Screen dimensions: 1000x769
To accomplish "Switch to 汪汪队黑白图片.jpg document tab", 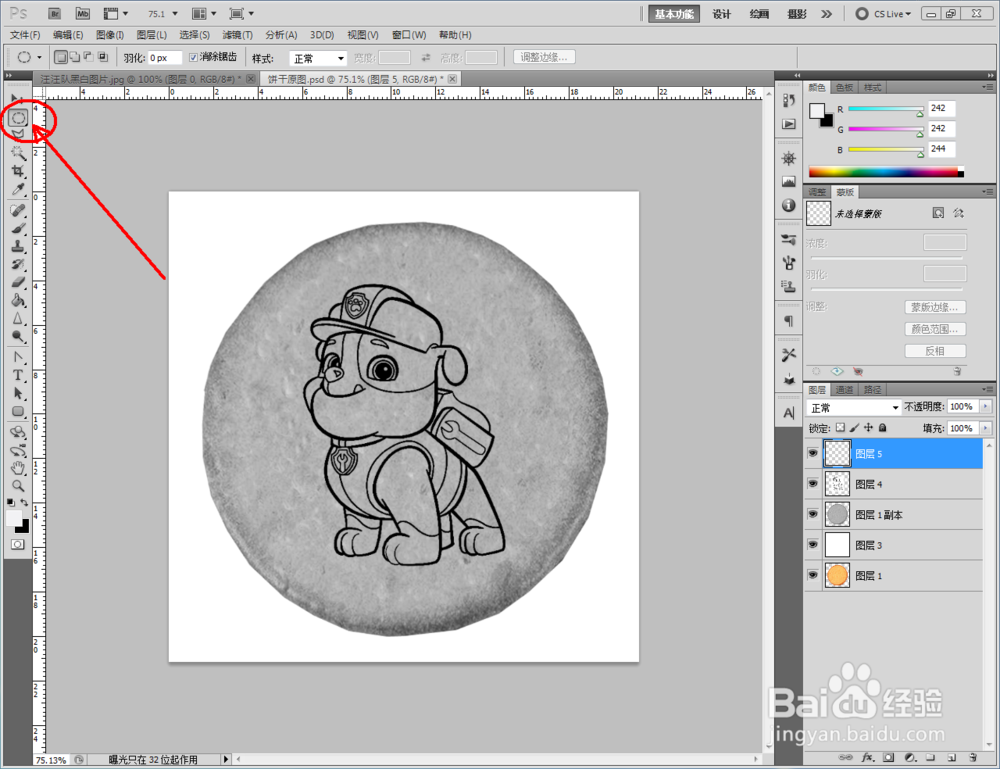I will 140,79.
